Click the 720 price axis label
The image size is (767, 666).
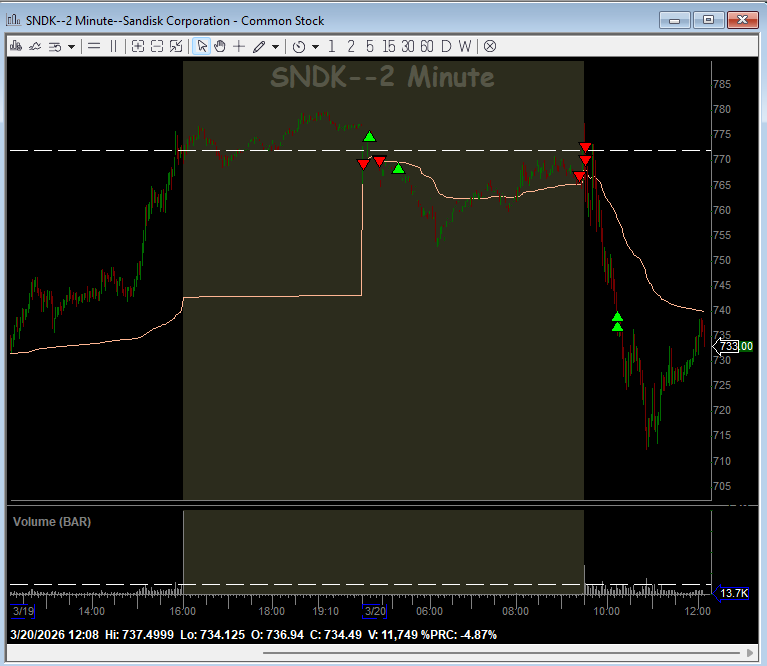(722, 410)
